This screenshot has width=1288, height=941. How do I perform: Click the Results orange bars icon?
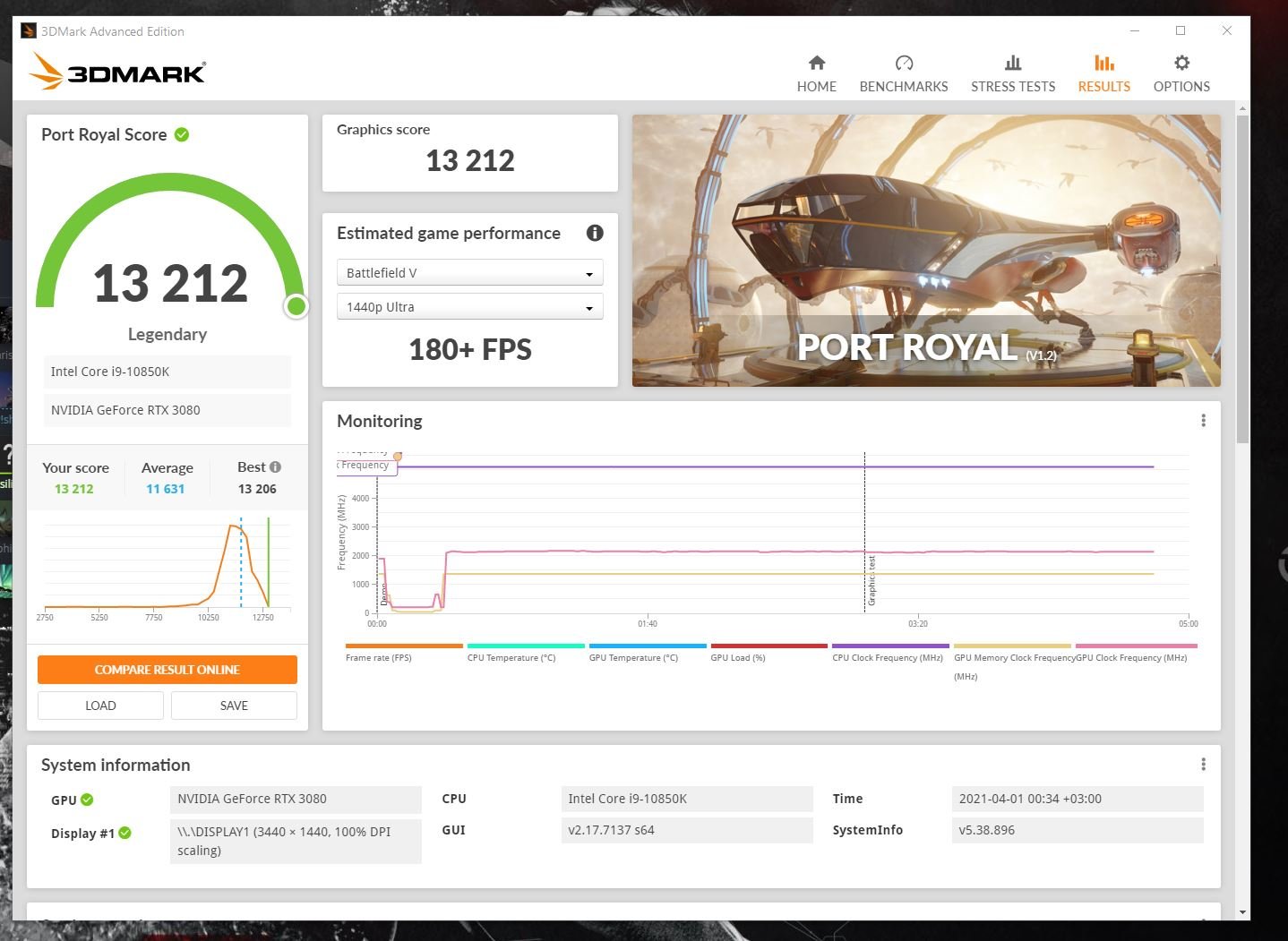tap(1104, 63)
